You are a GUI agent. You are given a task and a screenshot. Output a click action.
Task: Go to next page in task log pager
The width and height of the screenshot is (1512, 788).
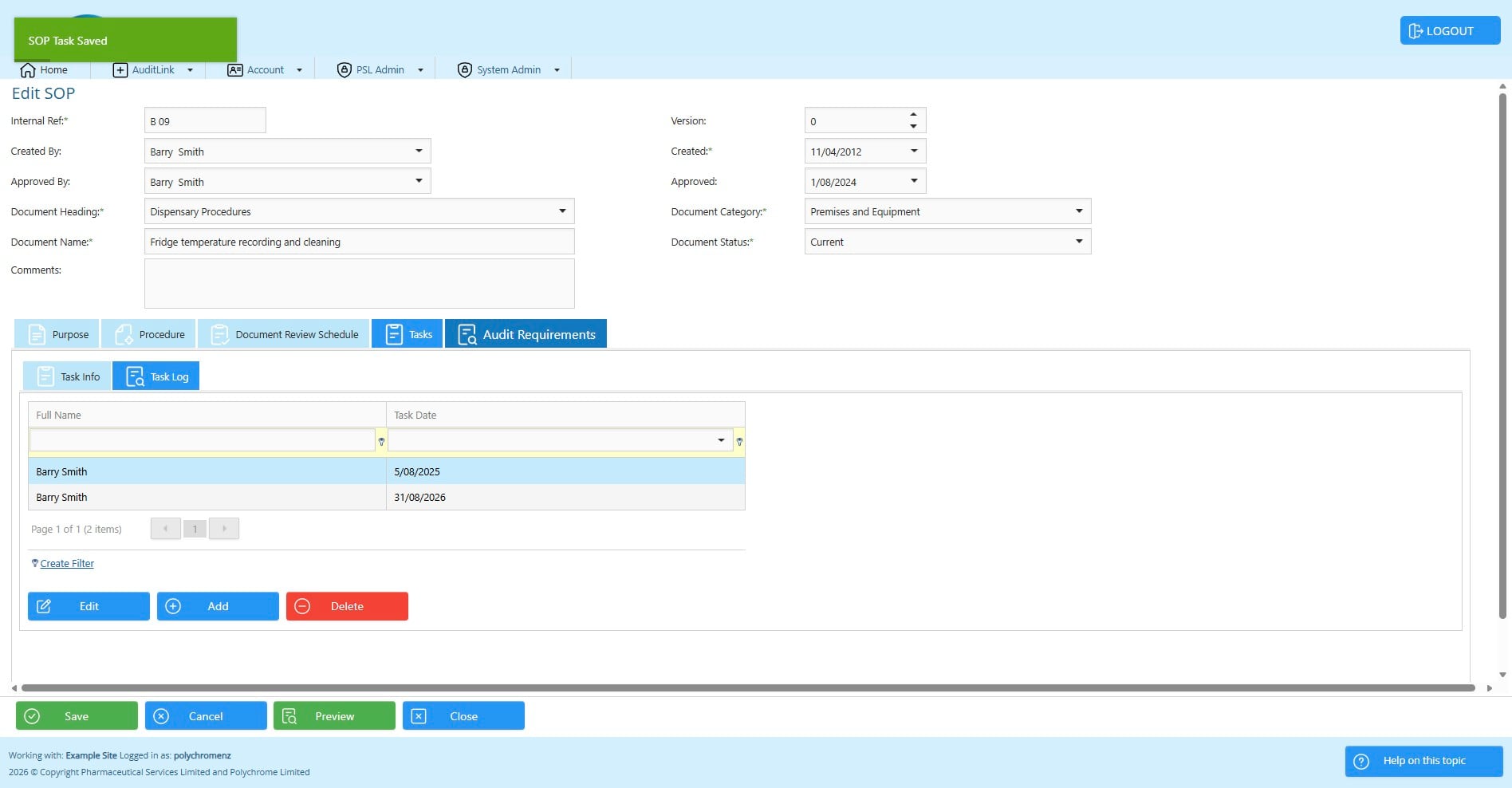pyautogui.click(x=224, y=529)
